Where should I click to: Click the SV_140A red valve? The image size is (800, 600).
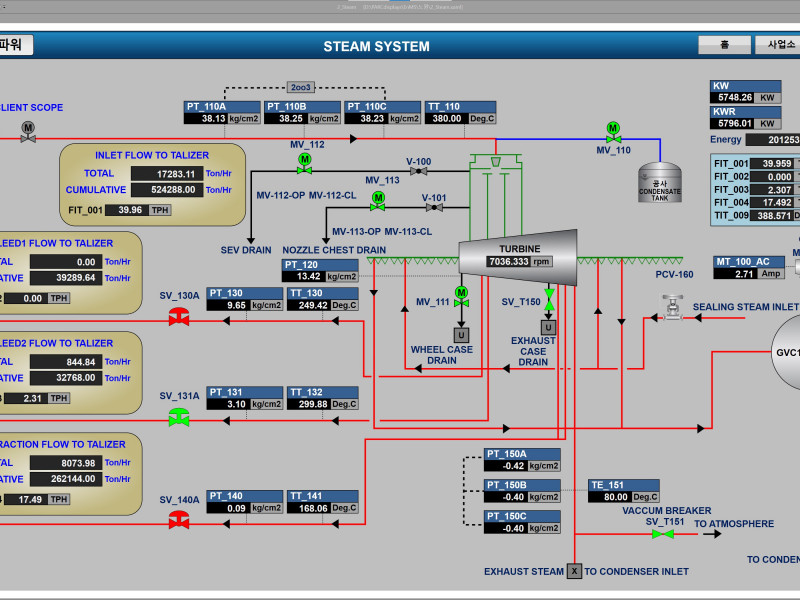(x=179, y=520)
